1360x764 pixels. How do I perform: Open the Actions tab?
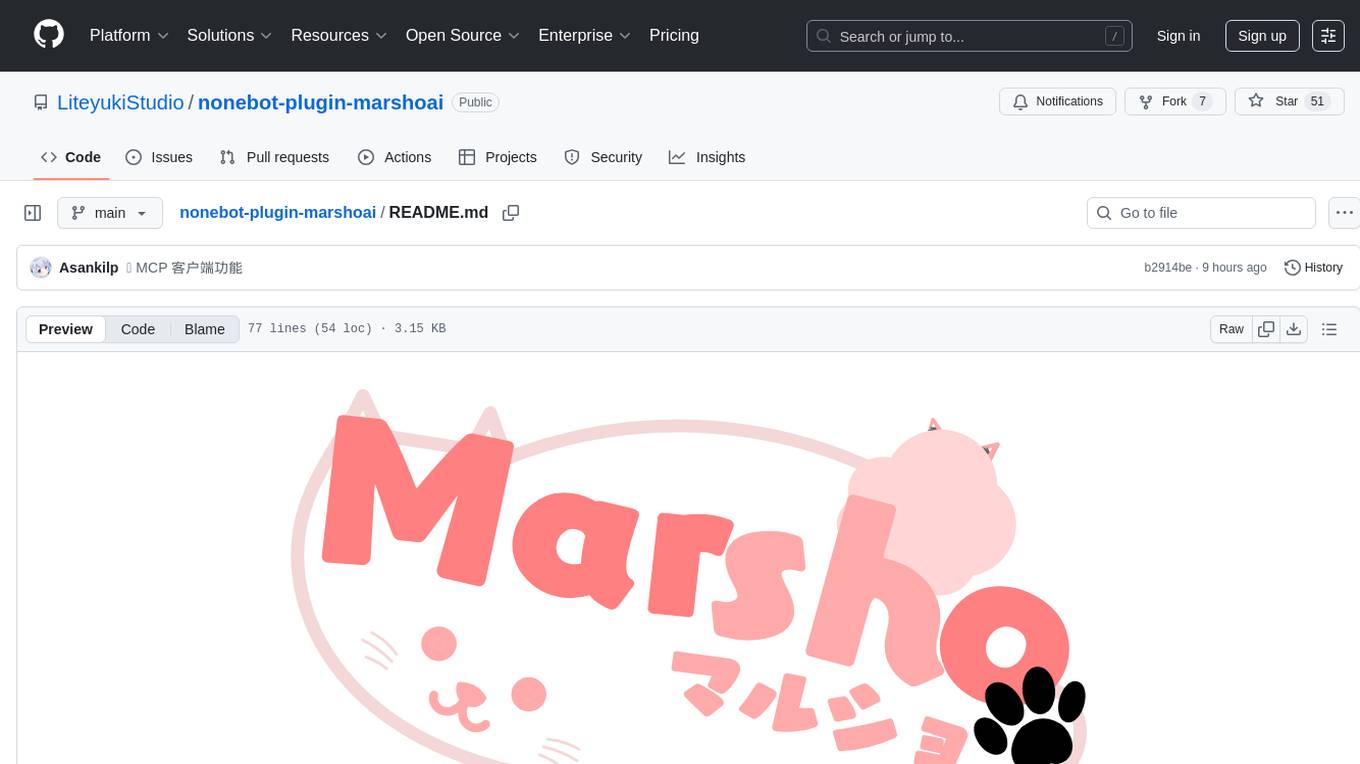point(395,157)
